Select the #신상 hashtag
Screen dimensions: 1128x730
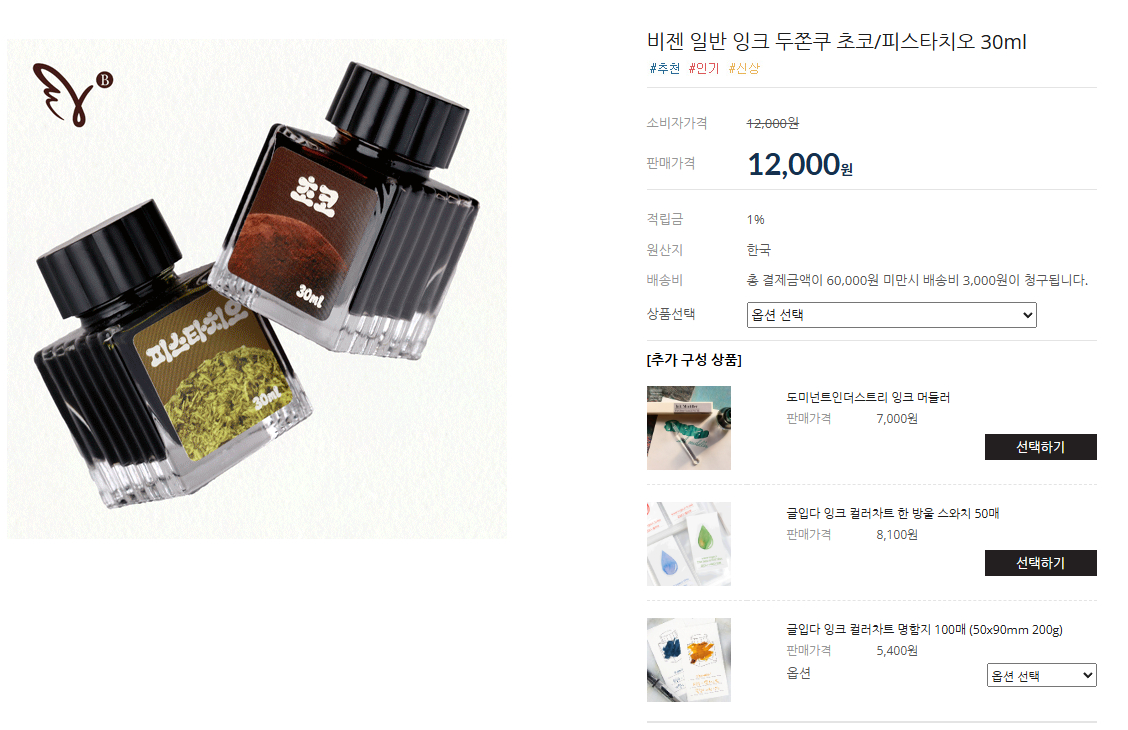[x=744, y=68]
